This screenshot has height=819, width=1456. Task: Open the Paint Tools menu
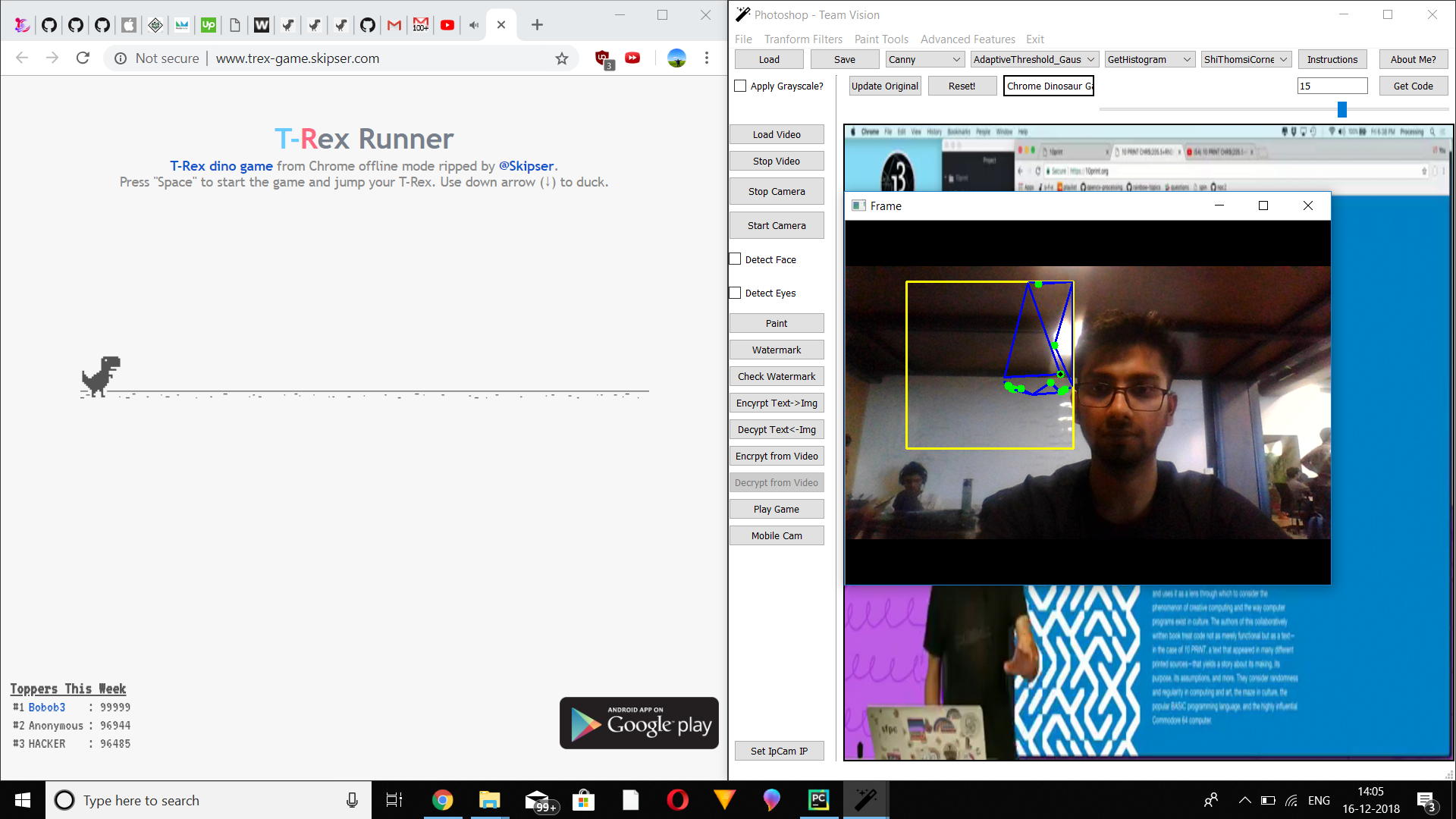click(x=880, y=39)
